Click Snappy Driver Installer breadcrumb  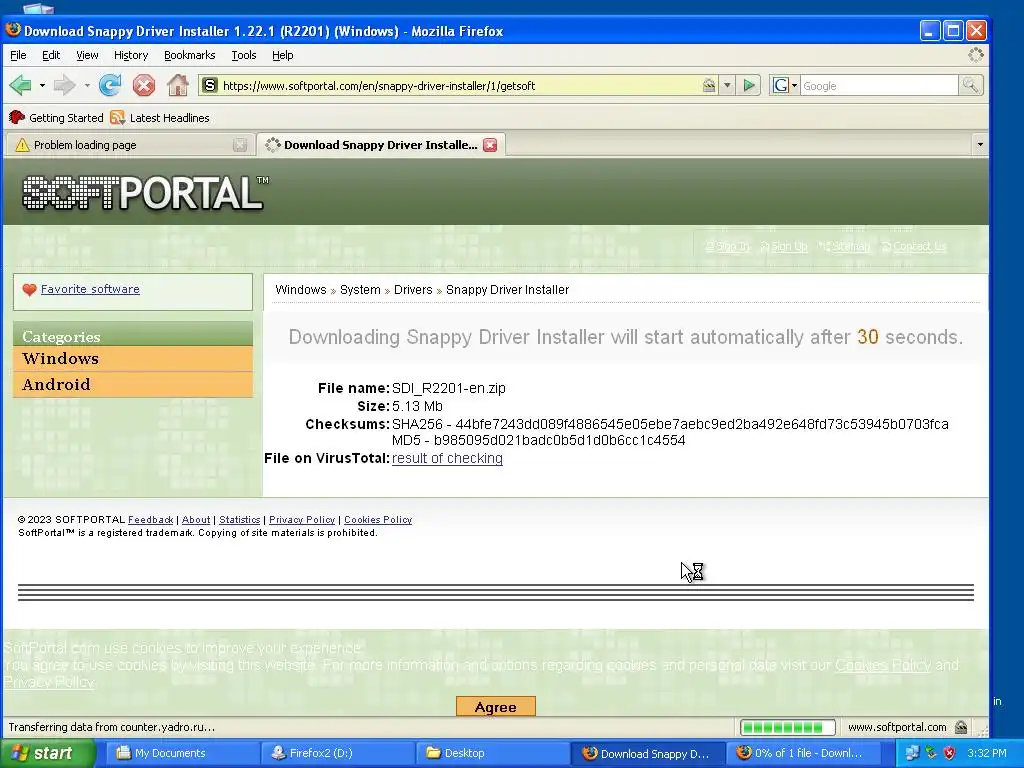point(507,289)
